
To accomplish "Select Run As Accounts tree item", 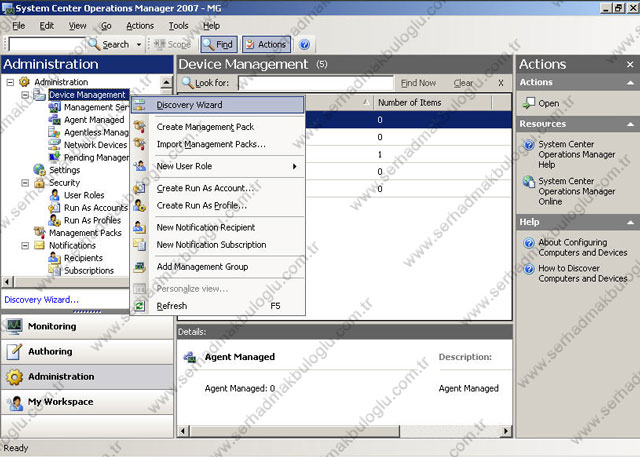I will pos(96,208).
